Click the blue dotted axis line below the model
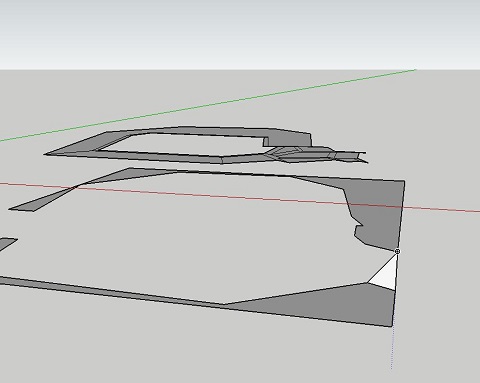 point(392,347)
